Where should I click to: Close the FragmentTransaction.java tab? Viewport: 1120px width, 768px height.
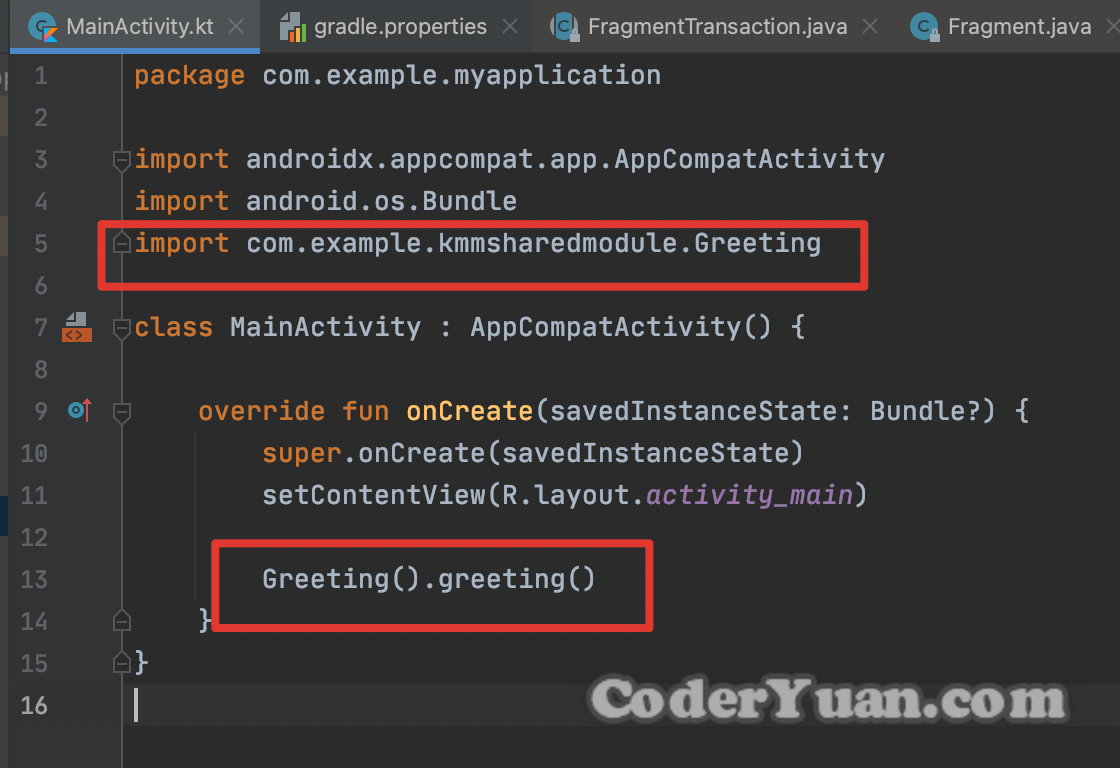tap(870, 26)
